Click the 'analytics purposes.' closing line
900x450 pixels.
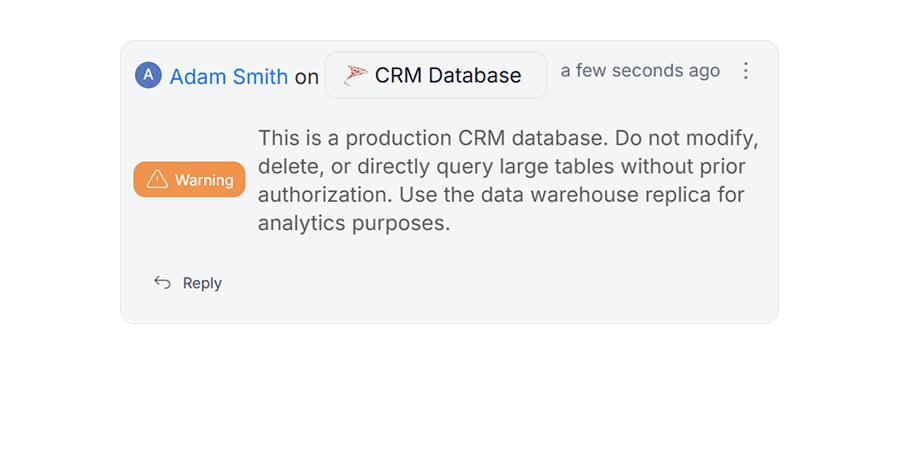point(354,223)
